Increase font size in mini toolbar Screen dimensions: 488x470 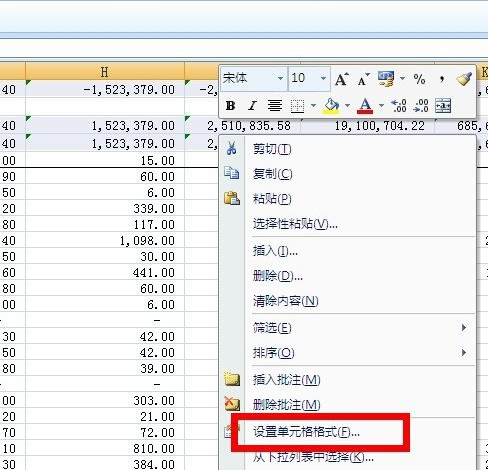point(342,79)
